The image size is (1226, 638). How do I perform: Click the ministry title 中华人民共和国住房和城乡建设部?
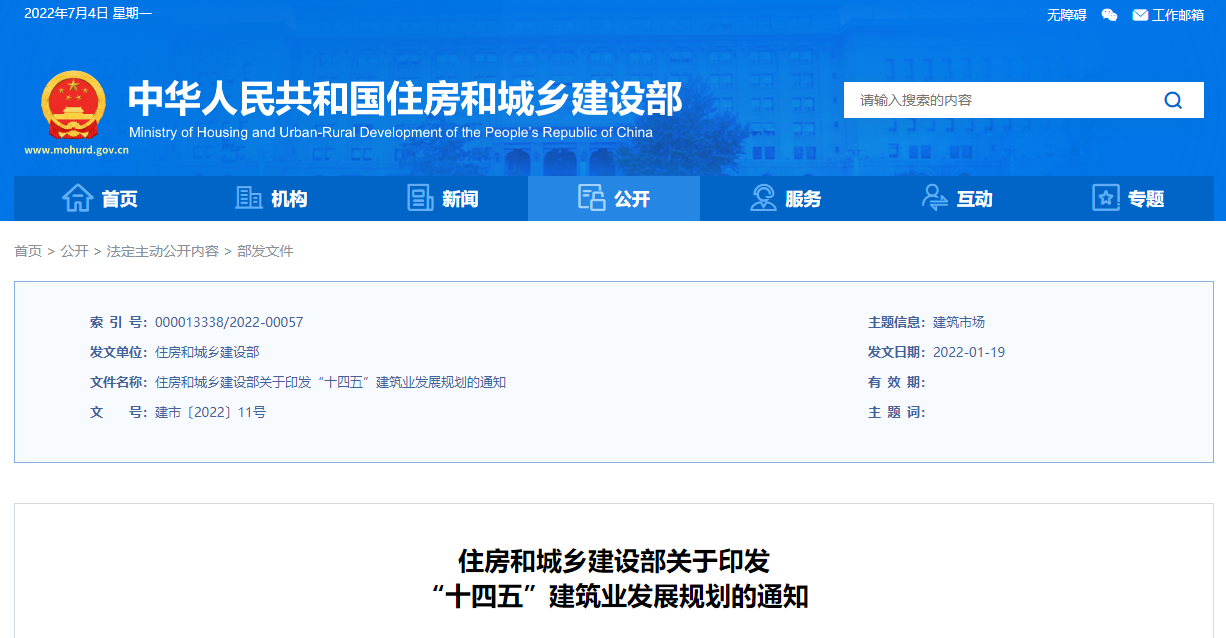pyautogui.click(x=405, y=98)
